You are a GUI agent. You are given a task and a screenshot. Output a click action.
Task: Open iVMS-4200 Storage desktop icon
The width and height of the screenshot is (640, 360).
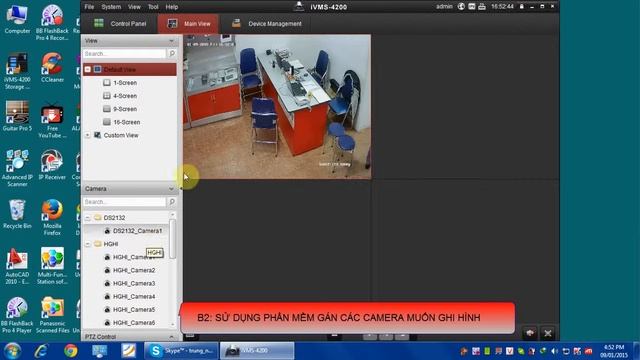click(17, 72)
